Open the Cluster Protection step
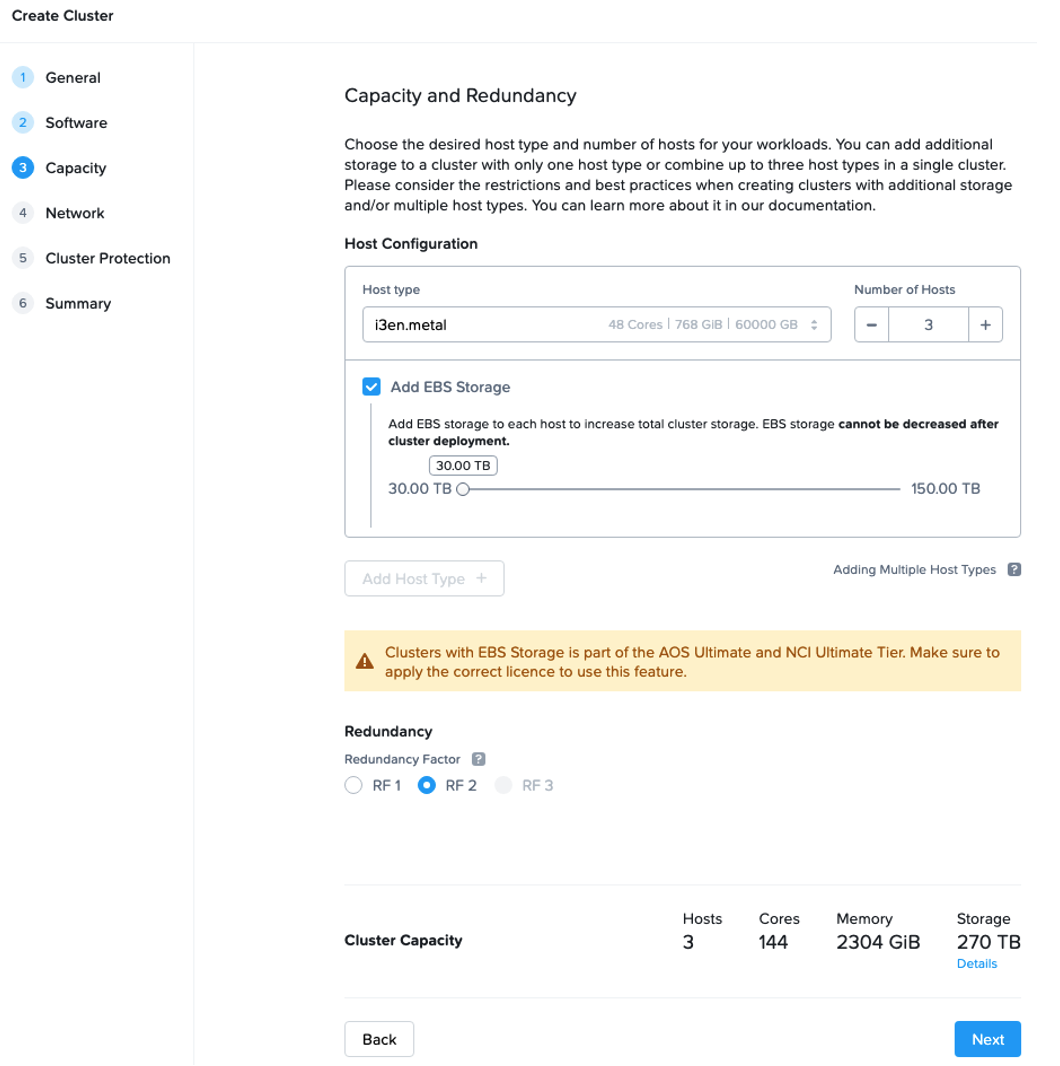 (x=107, y=258)
